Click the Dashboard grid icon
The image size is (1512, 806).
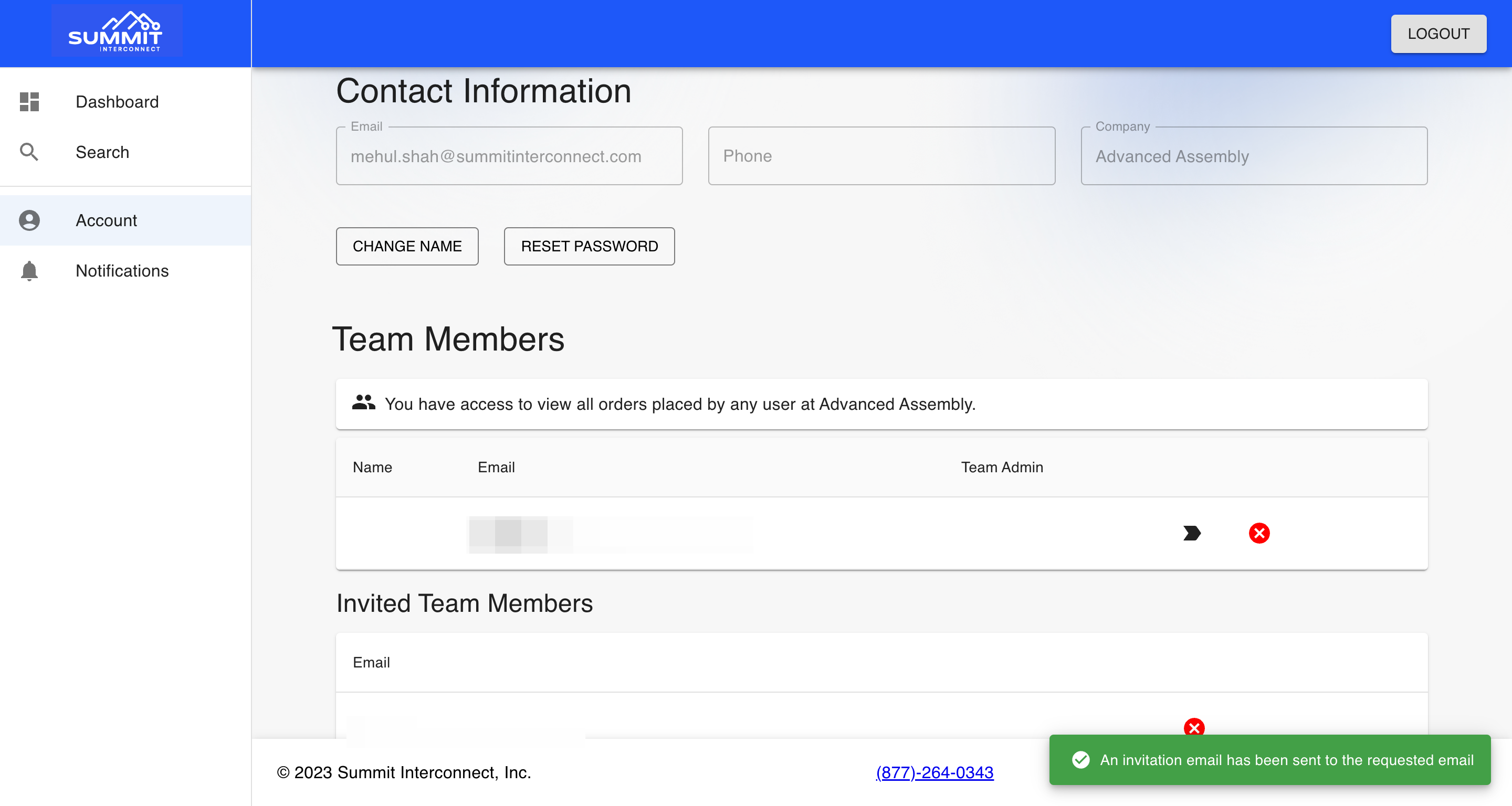(29, 101)
